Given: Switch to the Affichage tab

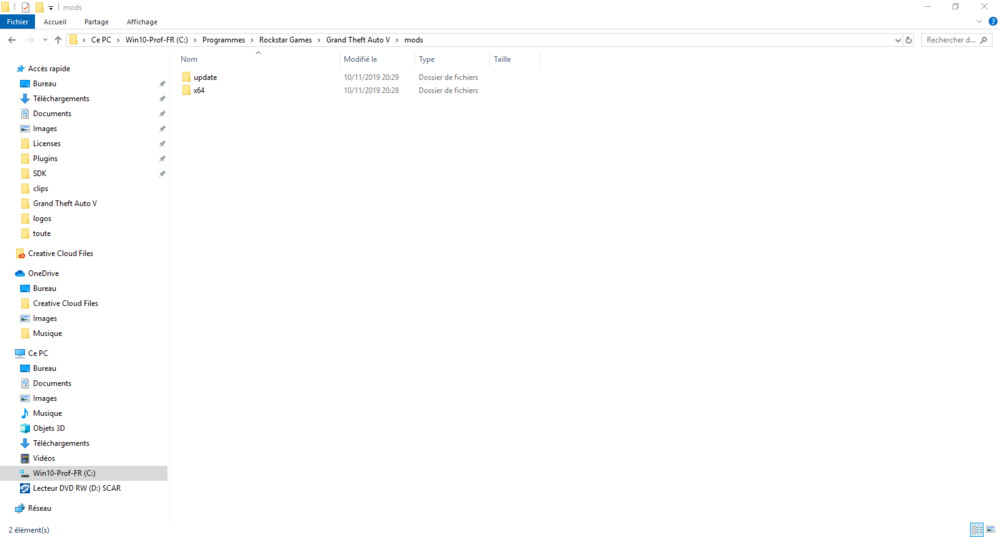Looking at the screenshot, I should 142,22.
